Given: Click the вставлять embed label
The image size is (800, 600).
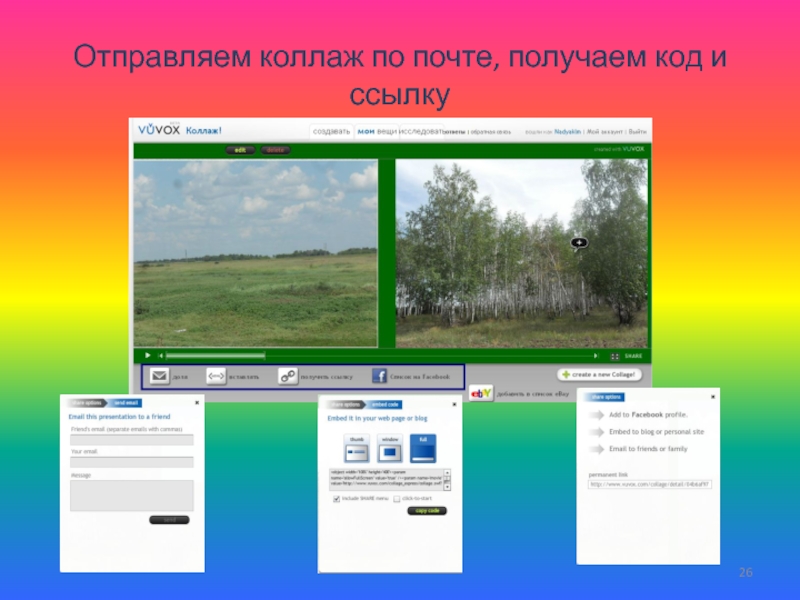Looking at the screenshot, I should (244, 377).
